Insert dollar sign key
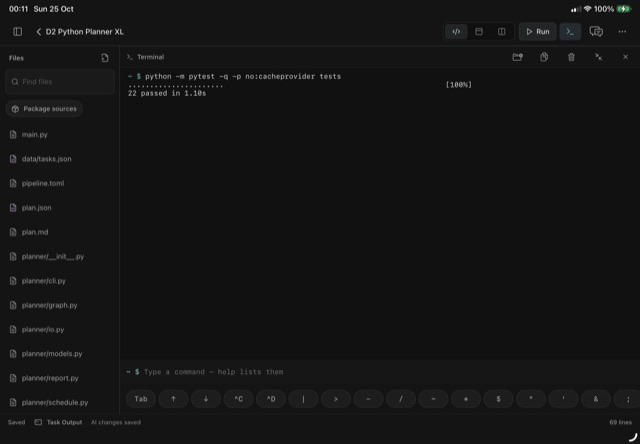 (x=498, y=399)
